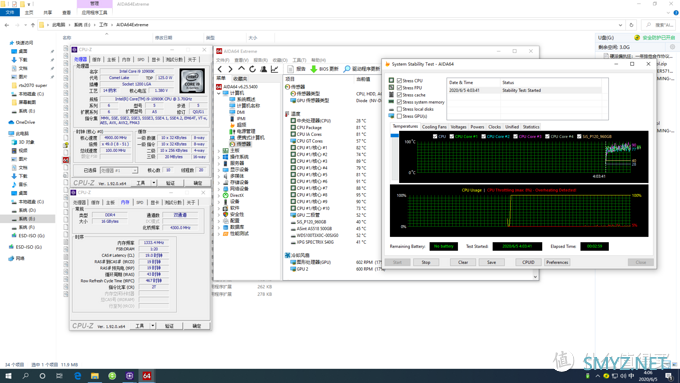Click the CPUID button in stability test
This screenshot has height=383, width=680.
(528, 262)
